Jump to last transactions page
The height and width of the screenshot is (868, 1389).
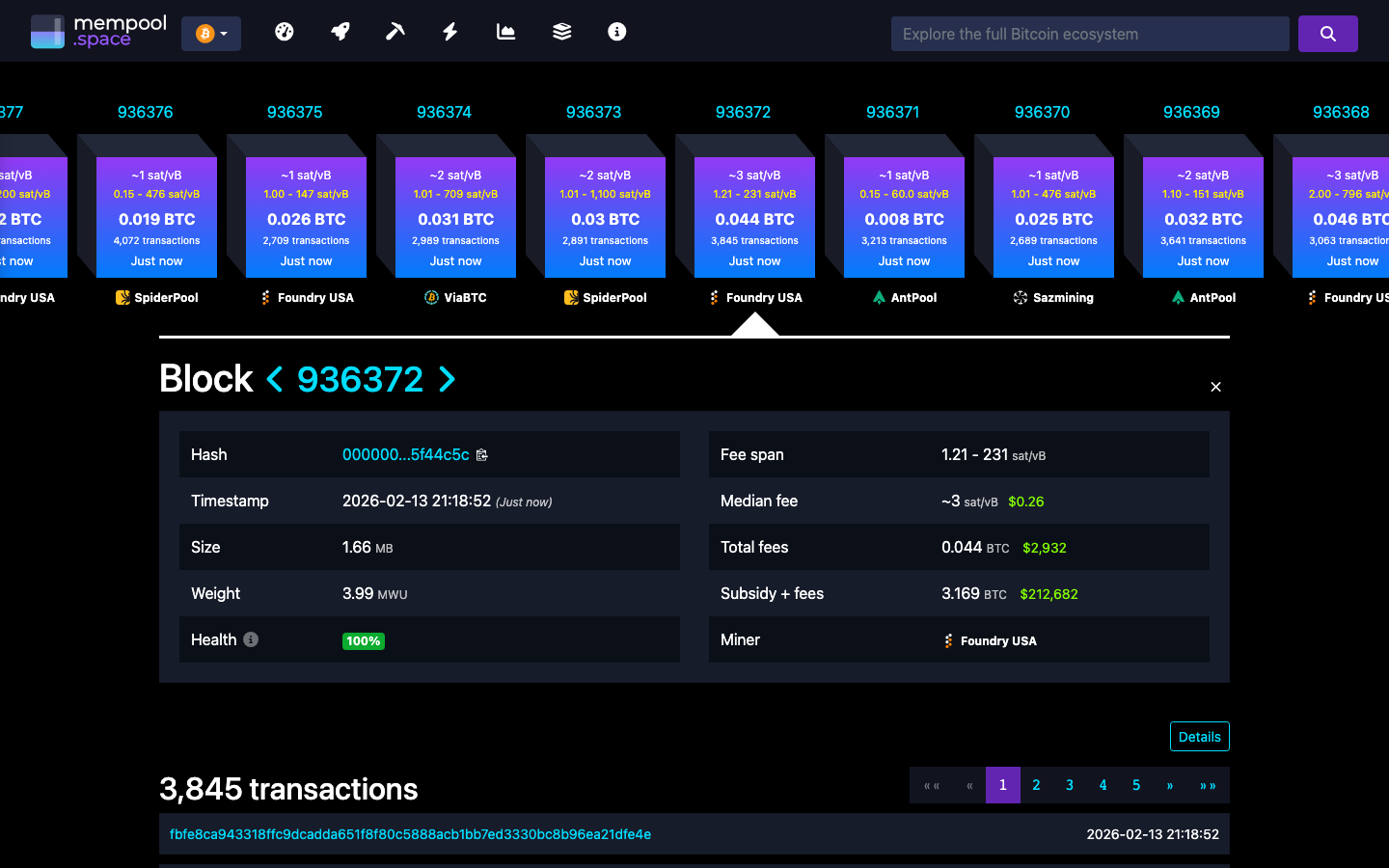click(1208, 785)
